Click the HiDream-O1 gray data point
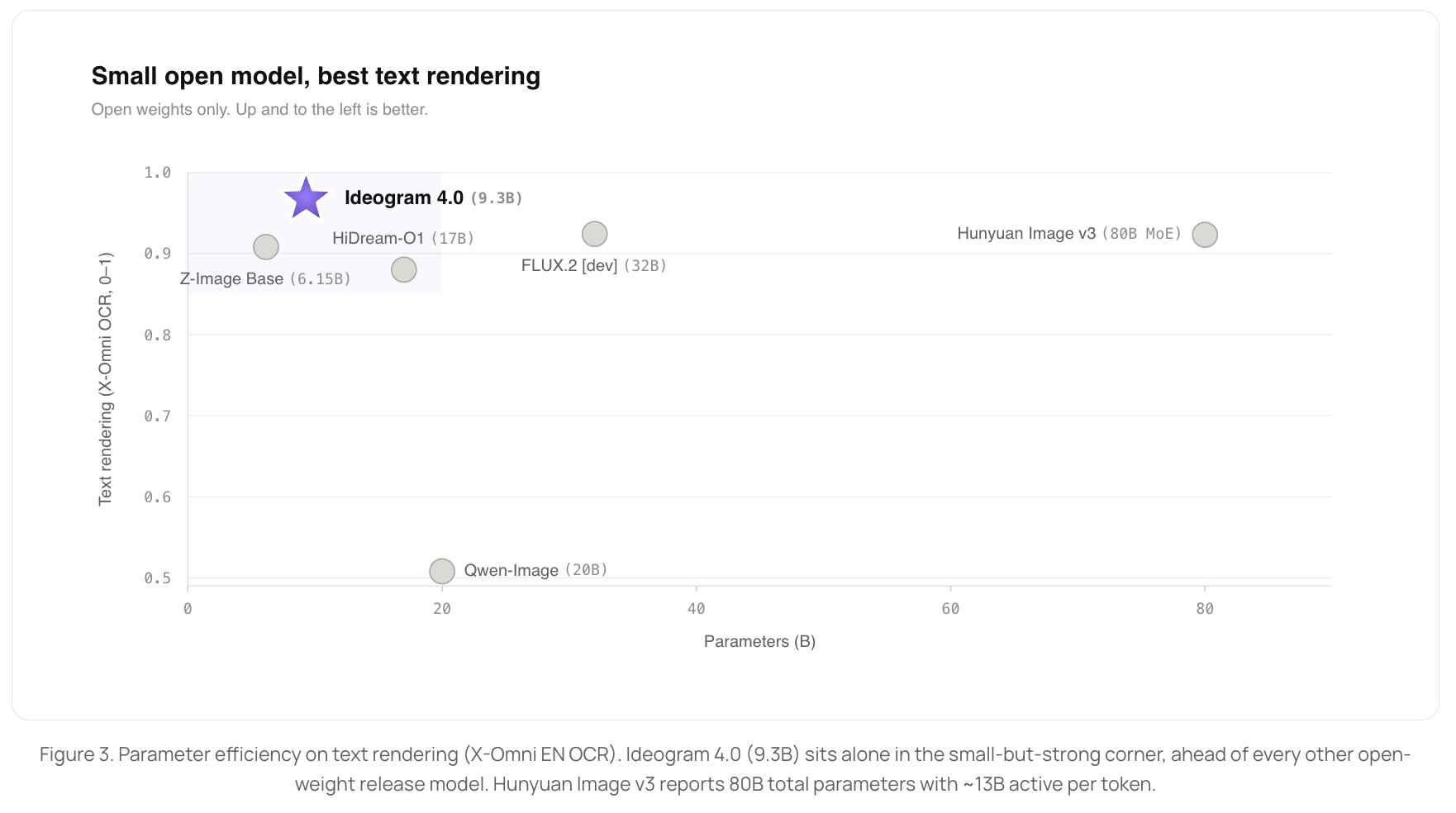This screenshot has width=1456, height=813. (x=403, y=269)
